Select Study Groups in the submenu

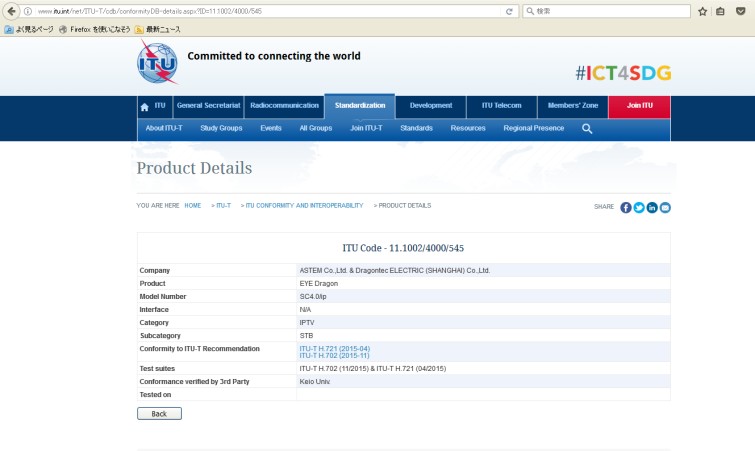click(x=221, y=129)
